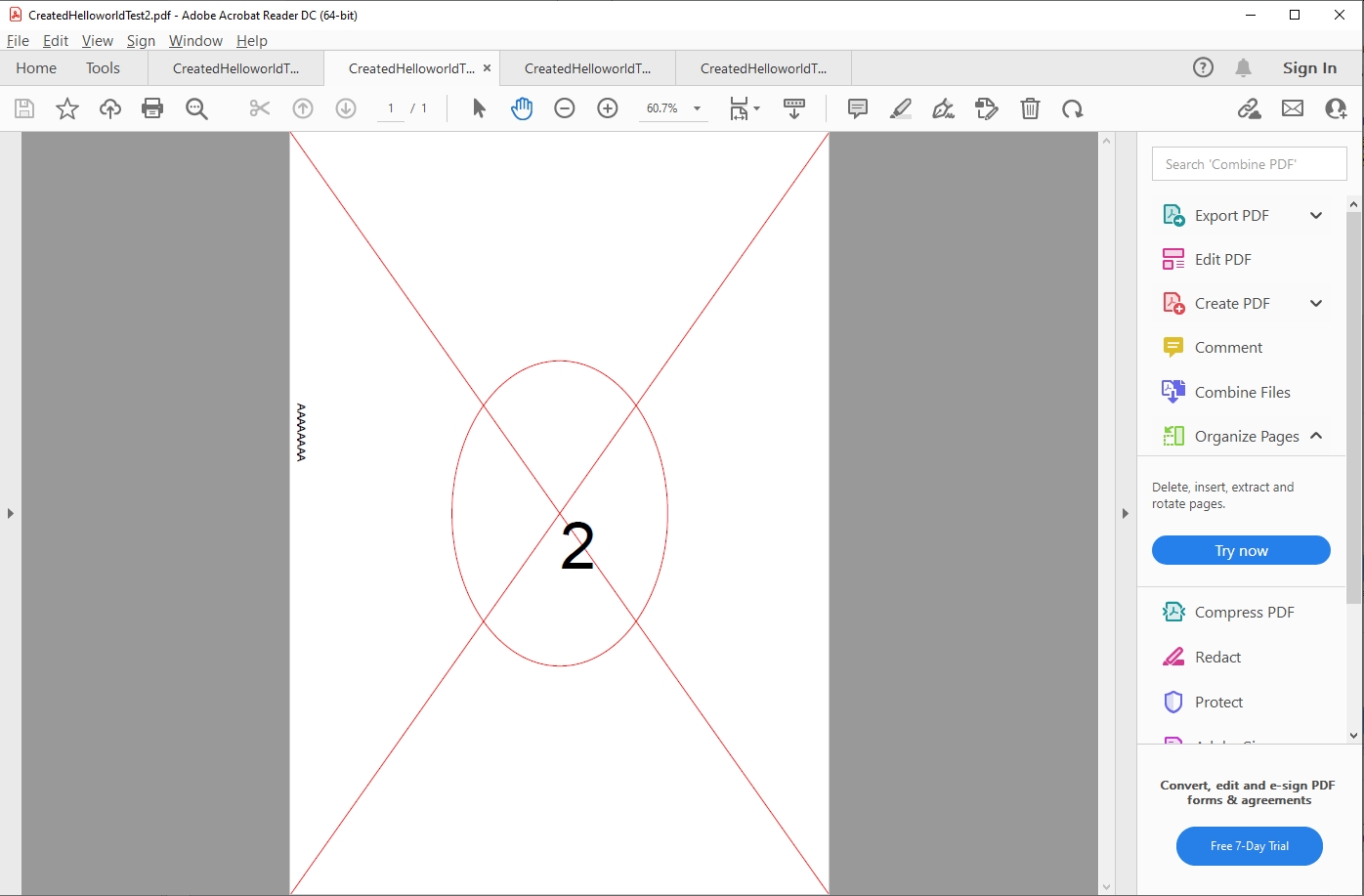Send file by email icon
The image size is (1364, 896).
pos(1293,108)
